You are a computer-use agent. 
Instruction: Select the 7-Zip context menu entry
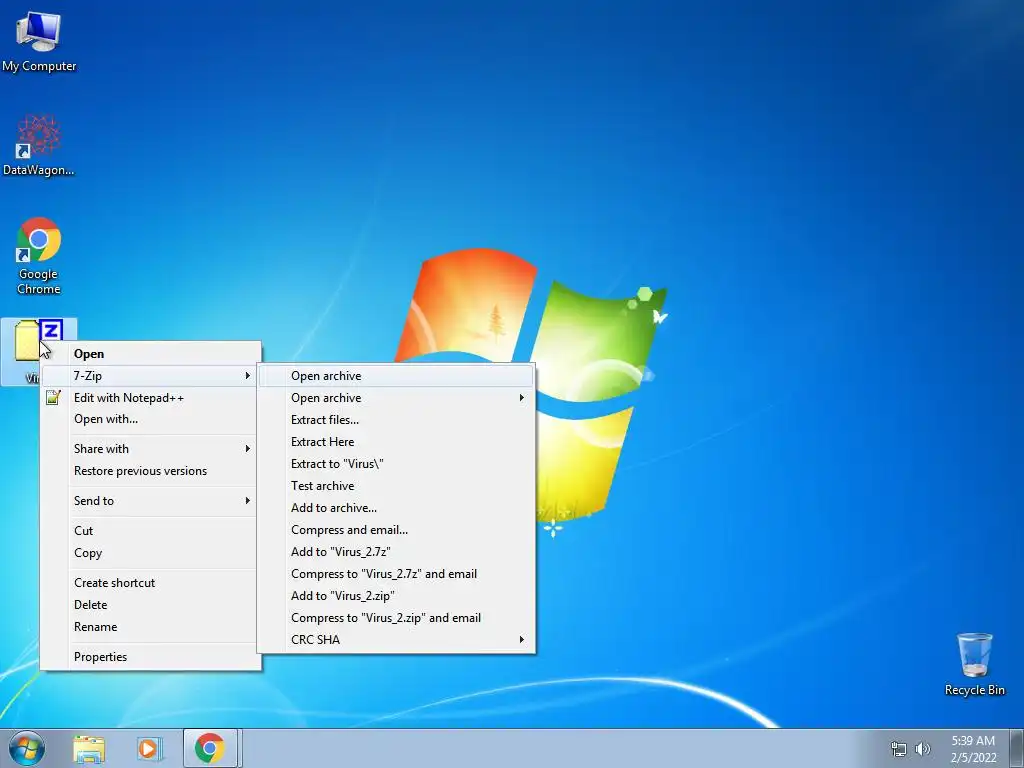[151, 376]
